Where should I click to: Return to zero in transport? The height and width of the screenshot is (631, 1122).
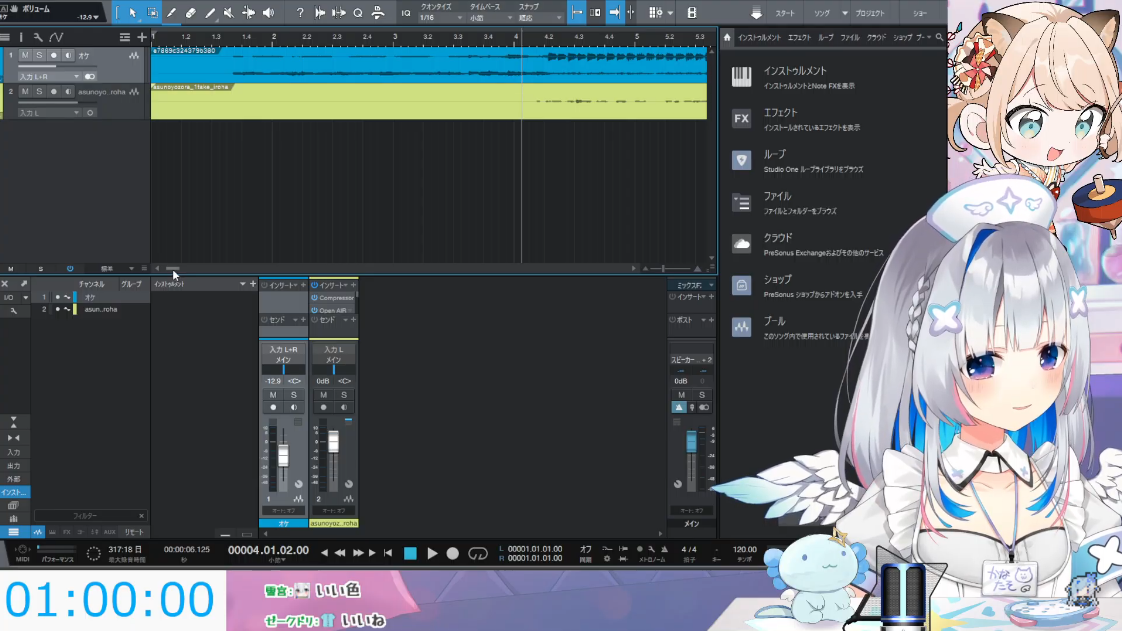(388, 553)
